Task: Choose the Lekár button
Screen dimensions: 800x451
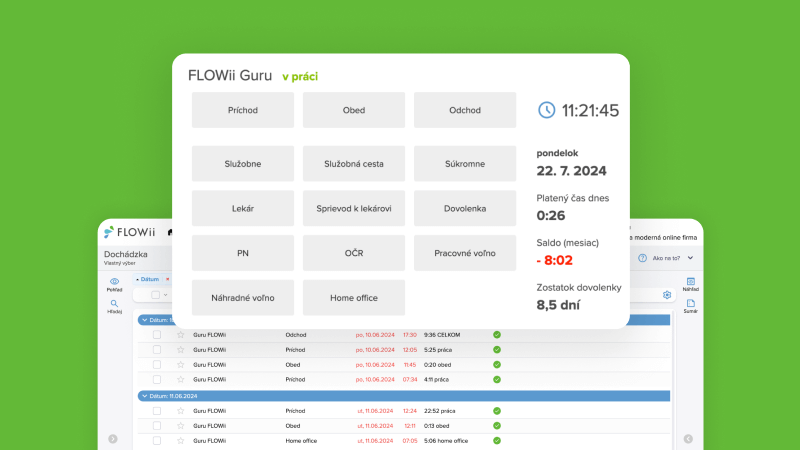Action: (x=243, y=208)
